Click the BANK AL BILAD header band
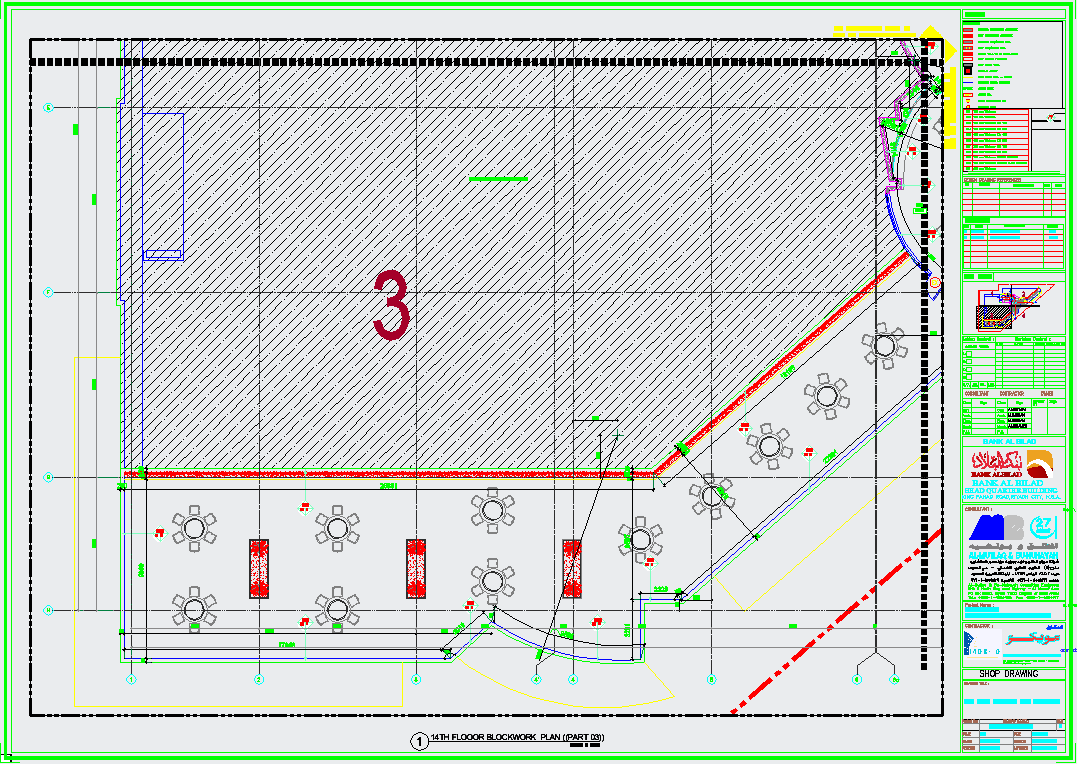 tap(1011, 441)
